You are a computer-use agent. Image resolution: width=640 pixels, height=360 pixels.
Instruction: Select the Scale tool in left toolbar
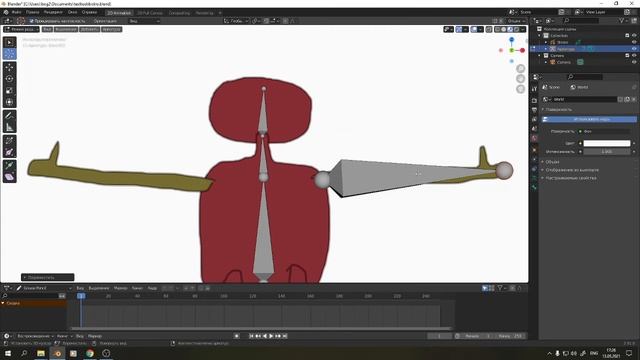click(x=9, y=91)
